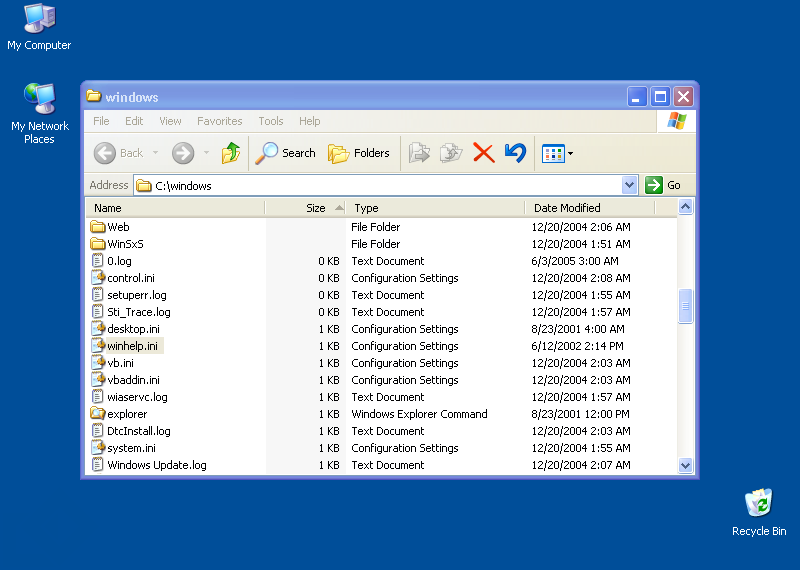Click the '12/20/2004 2:08 AM' date
Image resolution: width=800 pixels, height=570 pixels.
click(x=581, y=278)
